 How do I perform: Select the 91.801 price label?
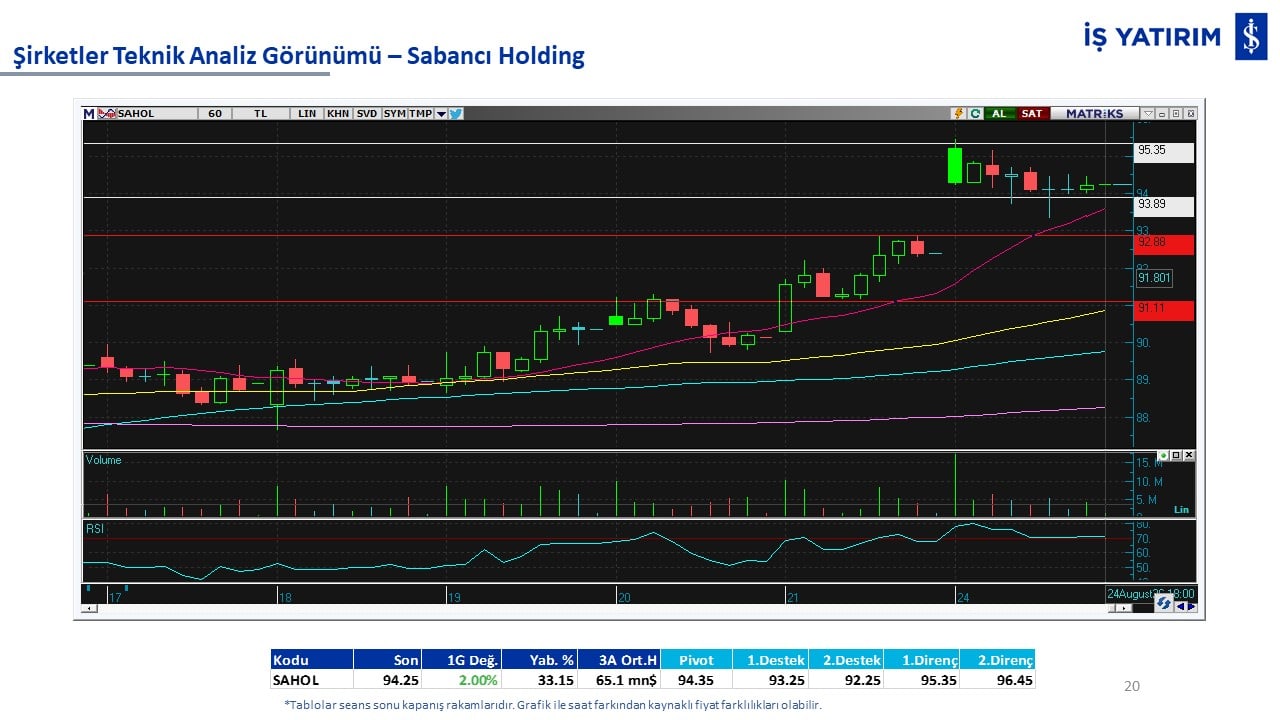tap(1154, 279)
